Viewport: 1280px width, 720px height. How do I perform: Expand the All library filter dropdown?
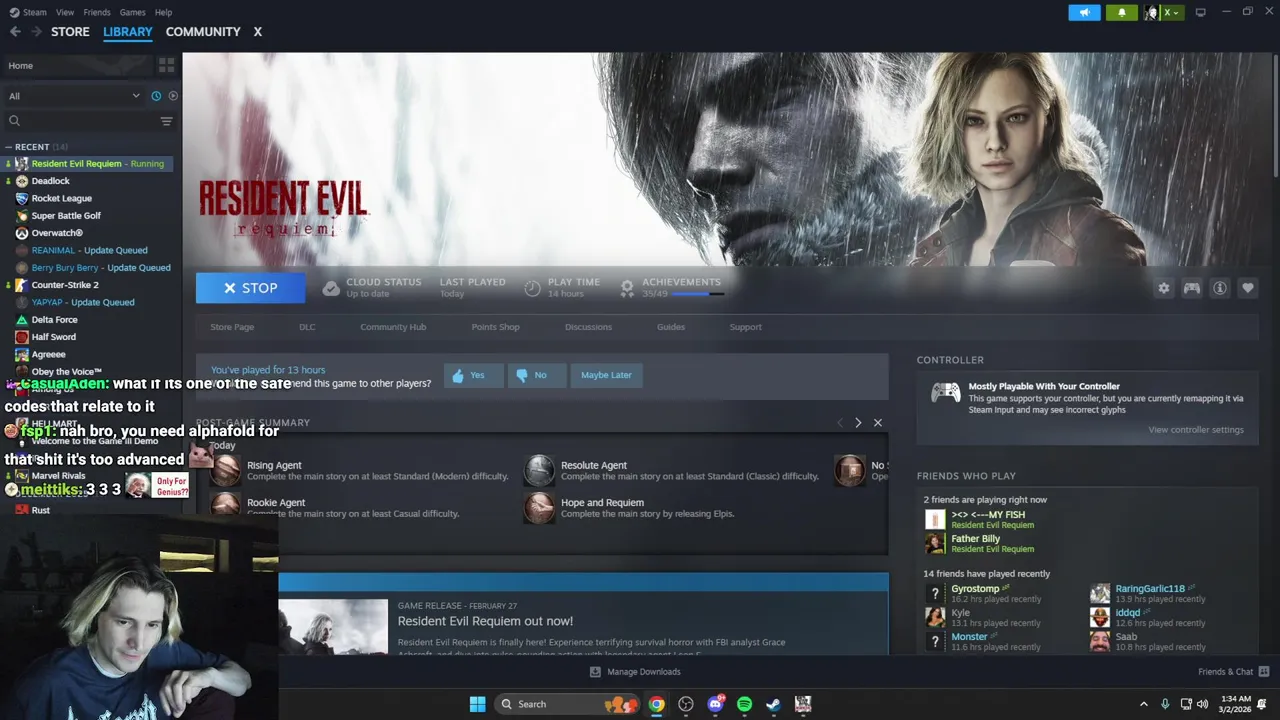click(x=136, y=96)
